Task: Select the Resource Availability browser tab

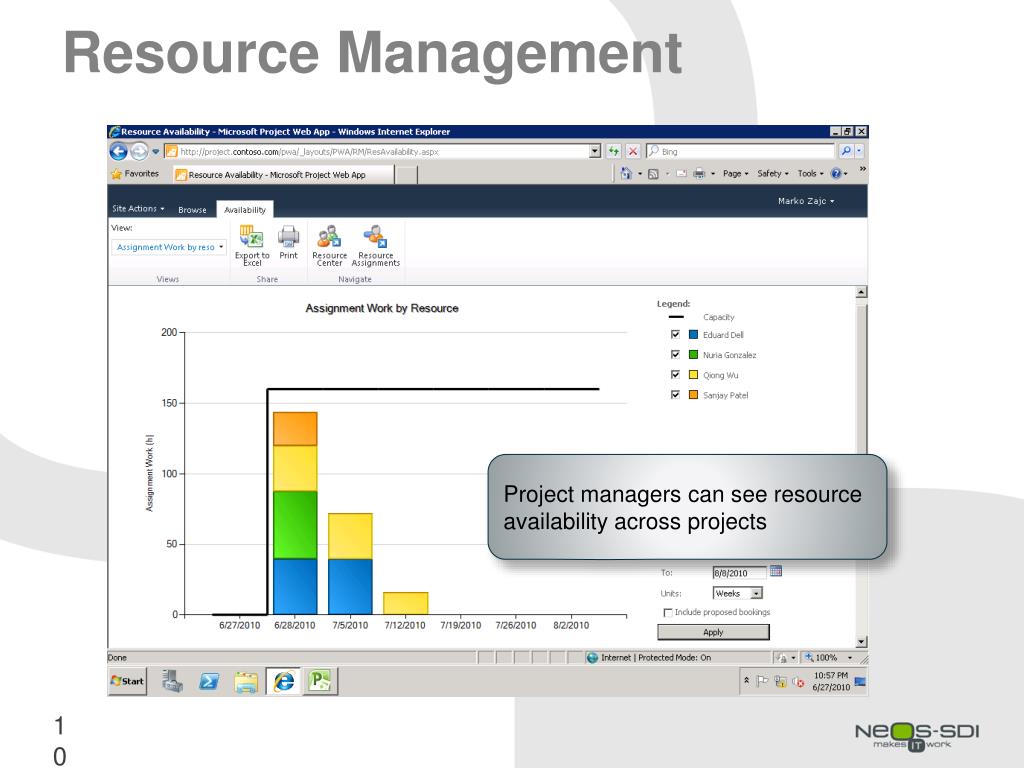Action: (283, 174)
